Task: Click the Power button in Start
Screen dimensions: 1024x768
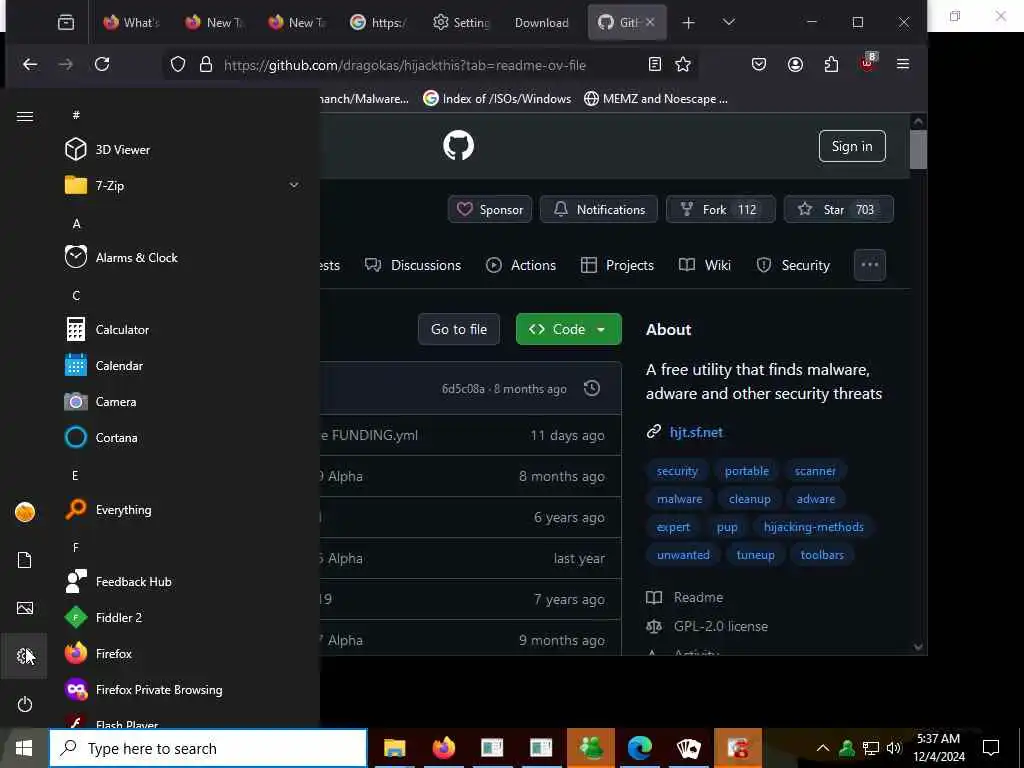Action: pos(25,704)
